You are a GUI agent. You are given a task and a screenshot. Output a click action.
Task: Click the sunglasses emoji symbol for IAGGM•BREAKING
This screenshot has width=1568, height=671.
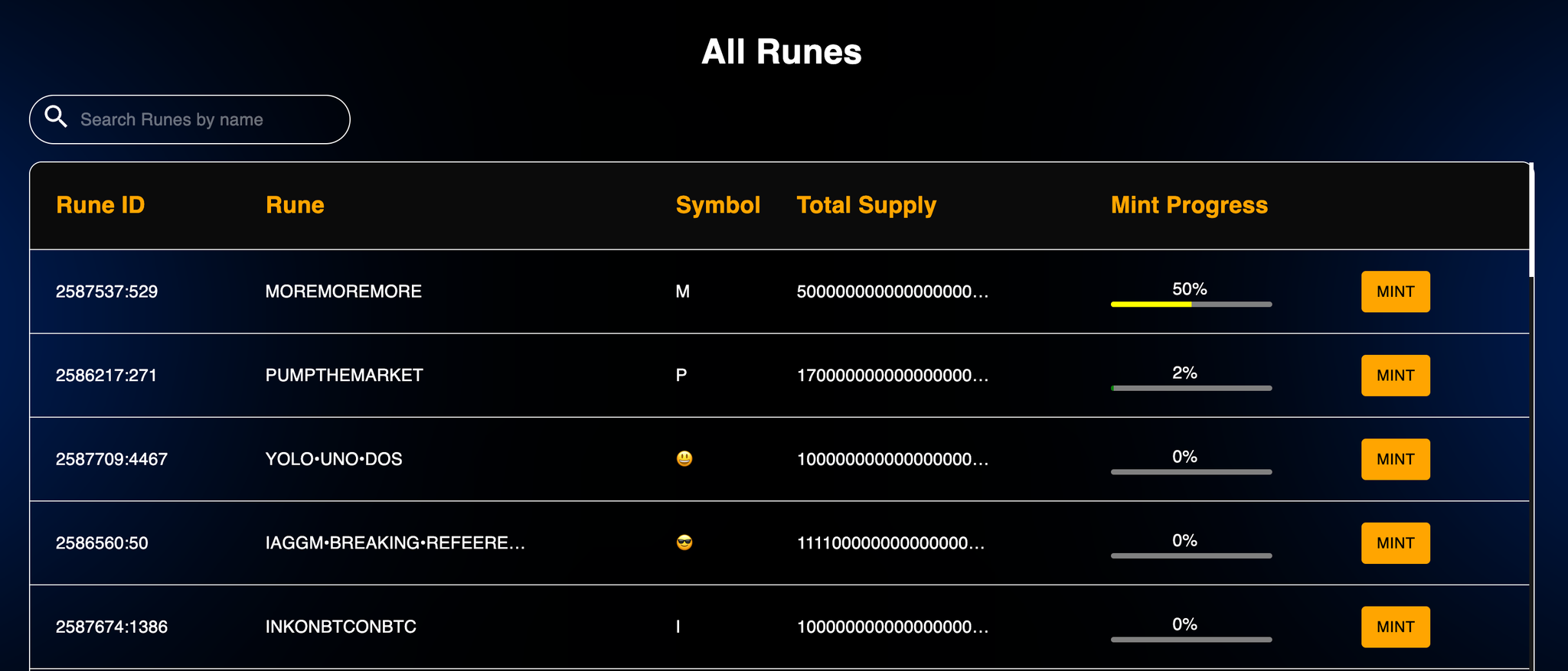(684, 543)
